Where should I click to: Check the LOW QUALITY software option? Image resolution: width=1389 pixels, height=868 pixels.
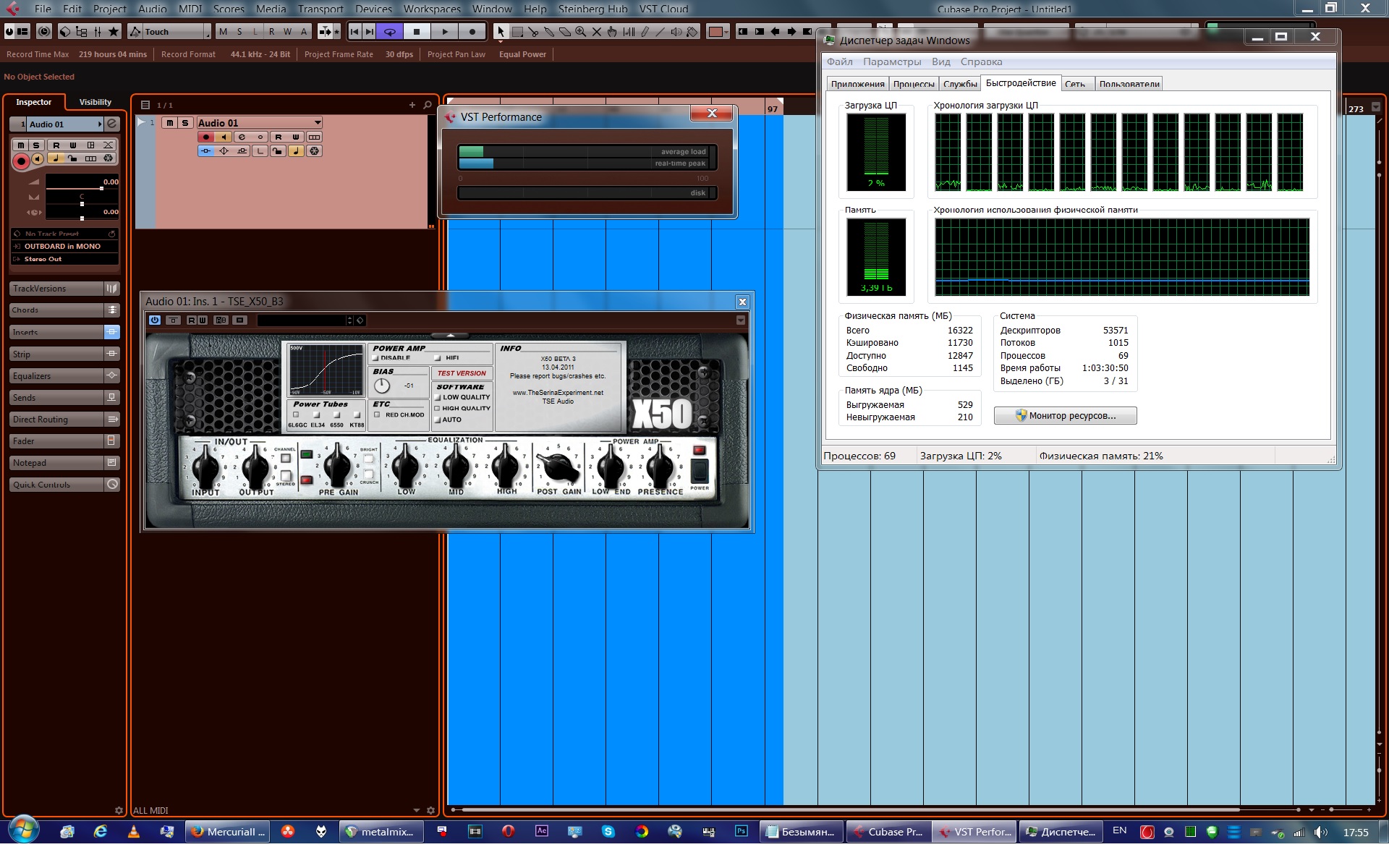(438, 397)
